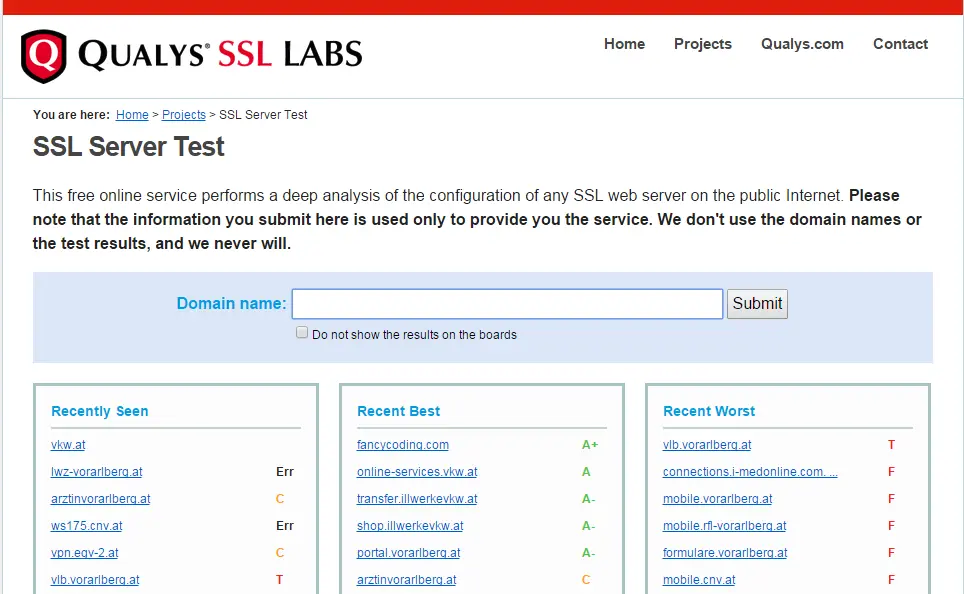Click the Err status for lwz-vorarlberg.at
Screen dimensions: 964x594
coord(285,472)
